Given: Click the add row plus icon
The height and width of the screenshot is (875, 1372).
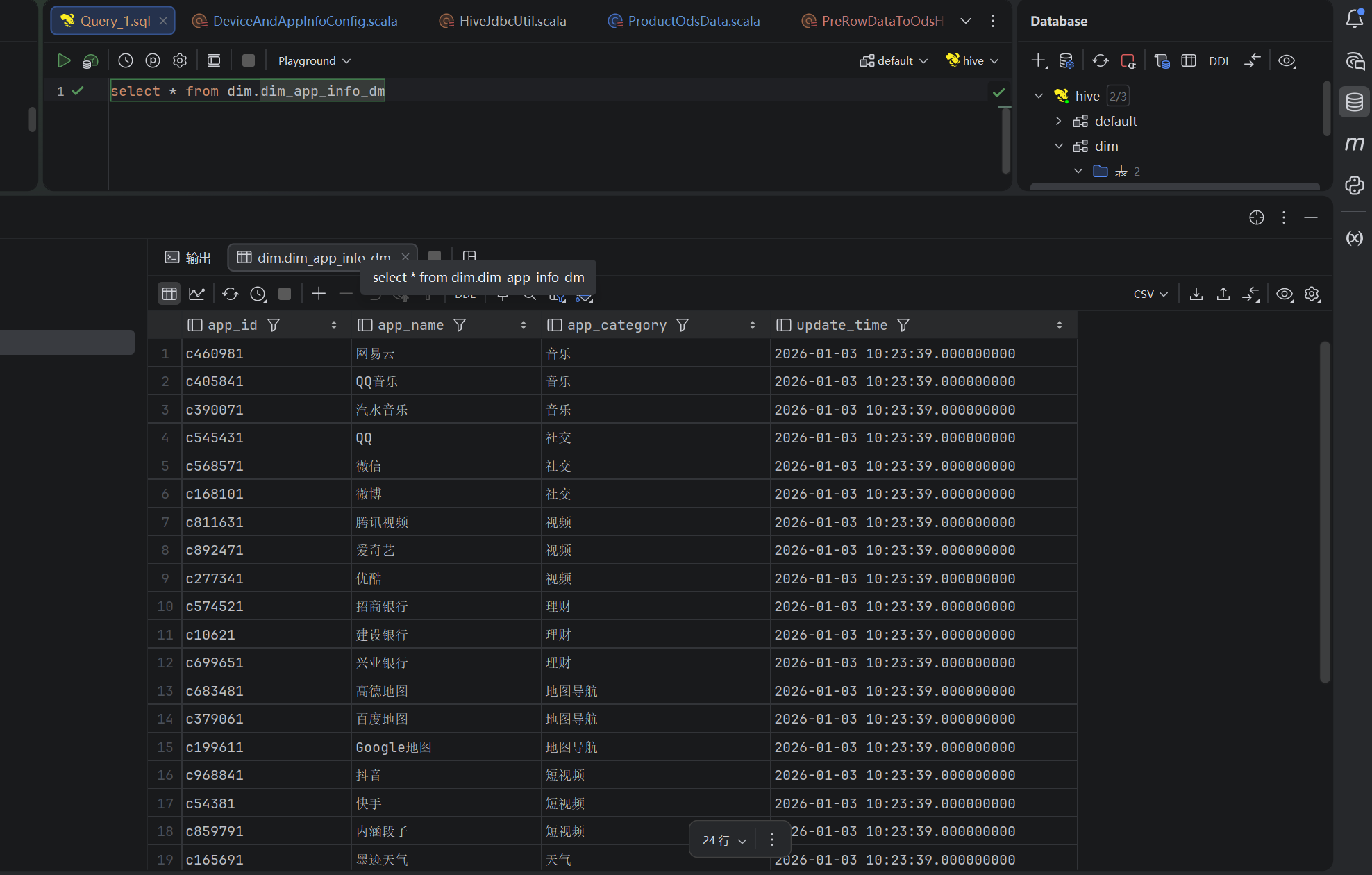Looking at the screenshot, I should click(319, 294).
